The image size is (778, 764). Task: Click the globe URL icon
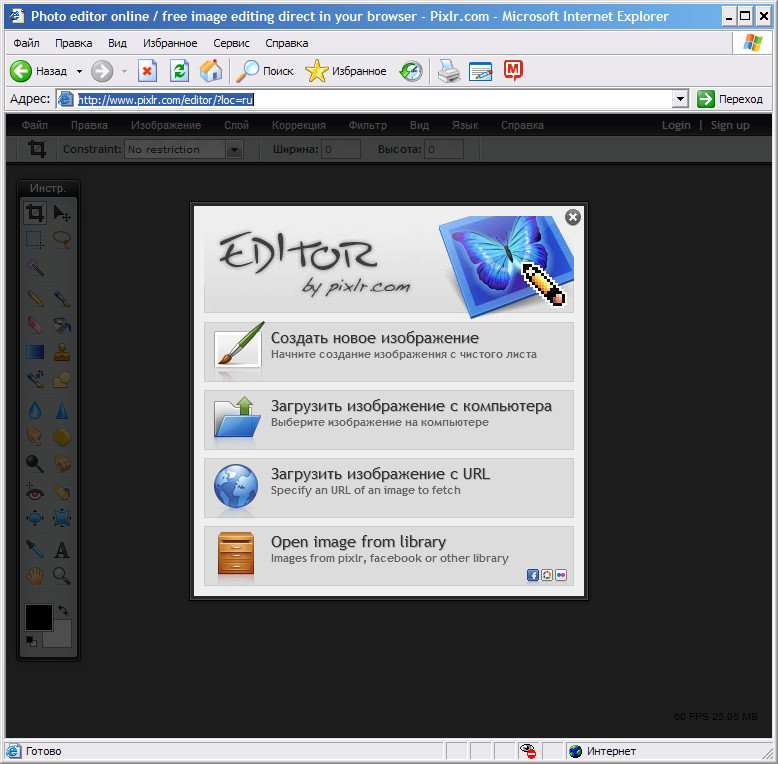pos(236,486)
